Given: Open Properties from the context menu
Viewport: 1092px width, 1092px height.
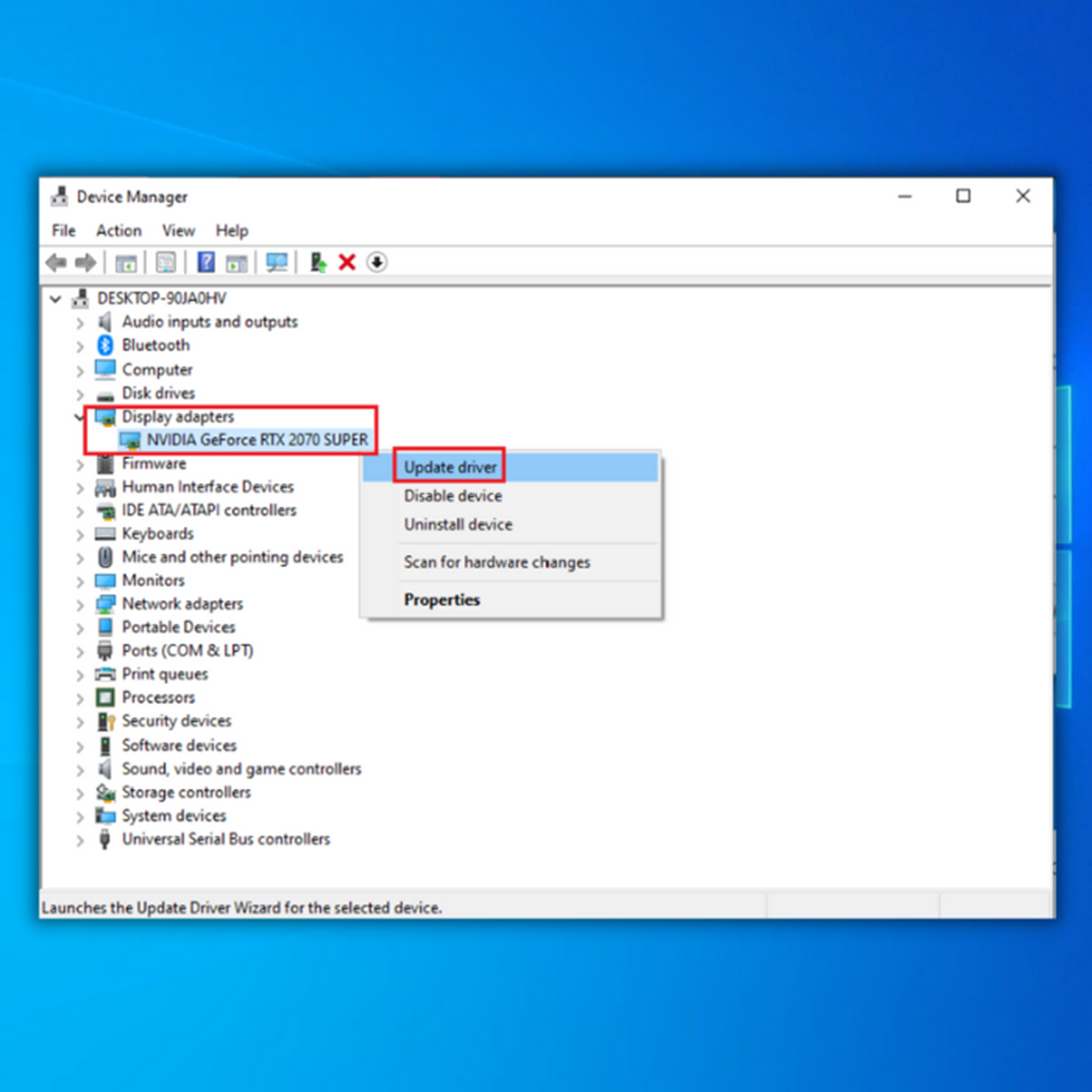Looking at the screenshot, I should tap(441, 600).
